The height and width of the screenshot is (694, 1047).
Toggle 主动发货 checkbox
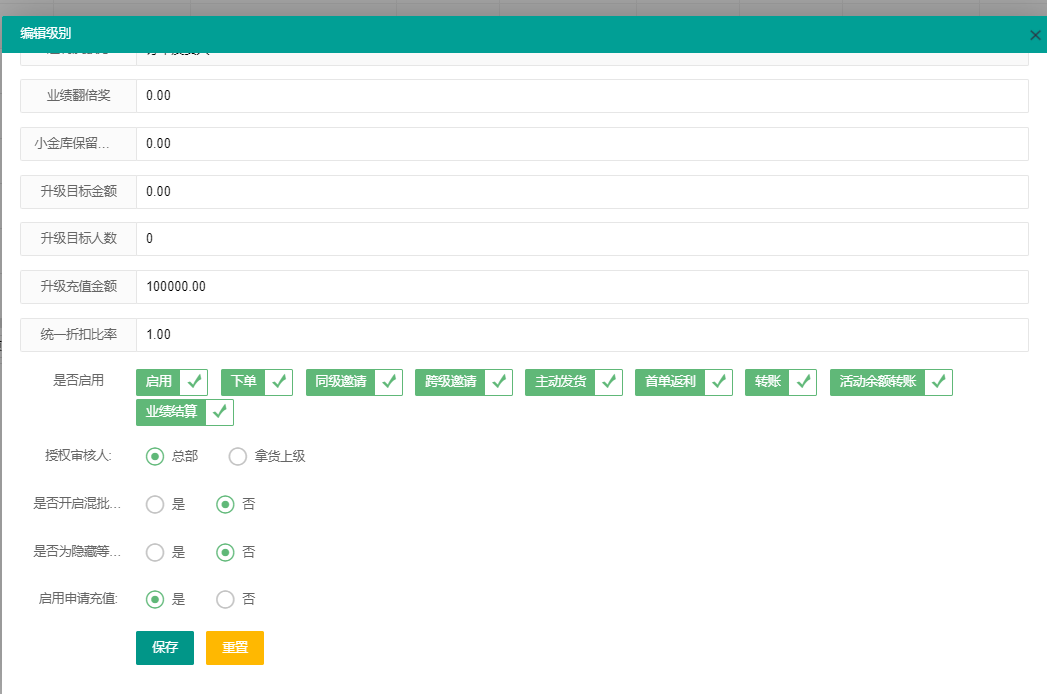(574, 382)
